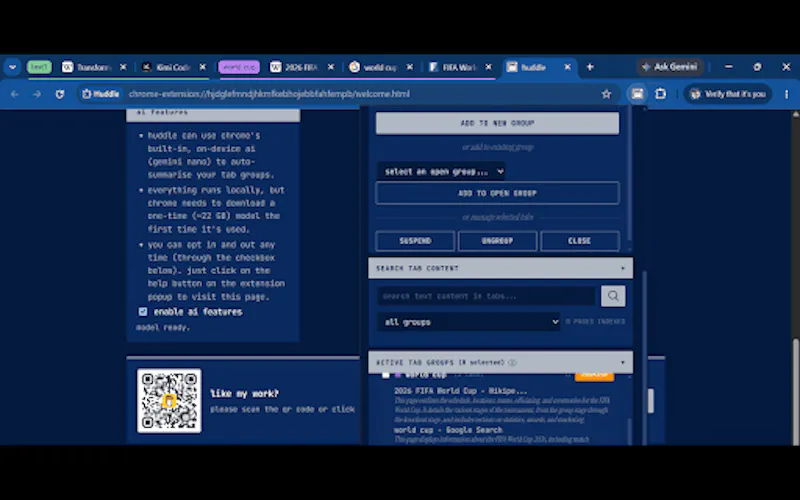Click the QR code image
Screen dimensions: 800x500
(169, 401)
